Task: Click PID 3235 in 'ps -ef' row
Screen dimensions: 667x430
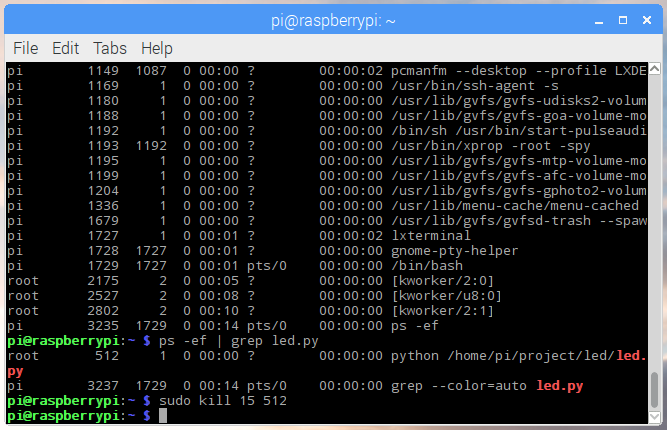Action: click(103, 326)
